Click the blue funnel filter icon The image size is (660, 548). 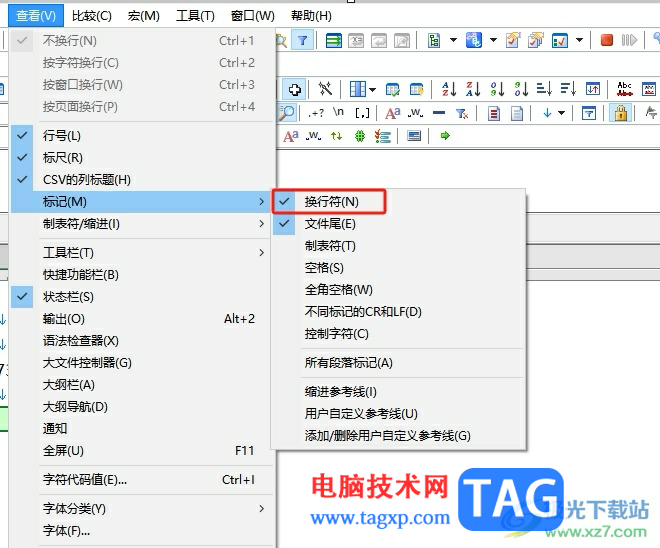click(302, 41)
